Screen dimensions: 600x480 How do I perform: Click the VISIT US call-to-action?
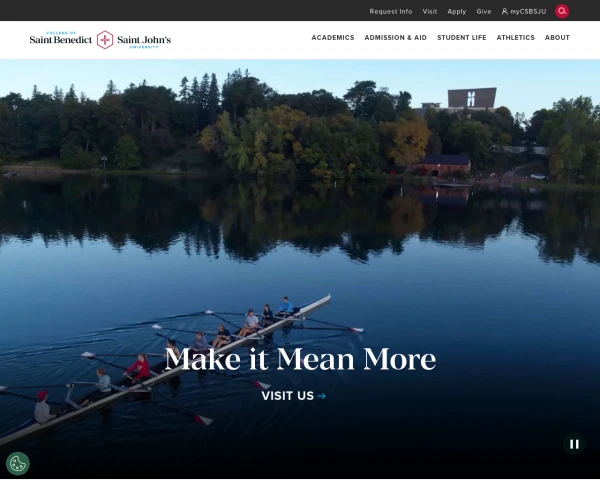click(x=293, y=396)
